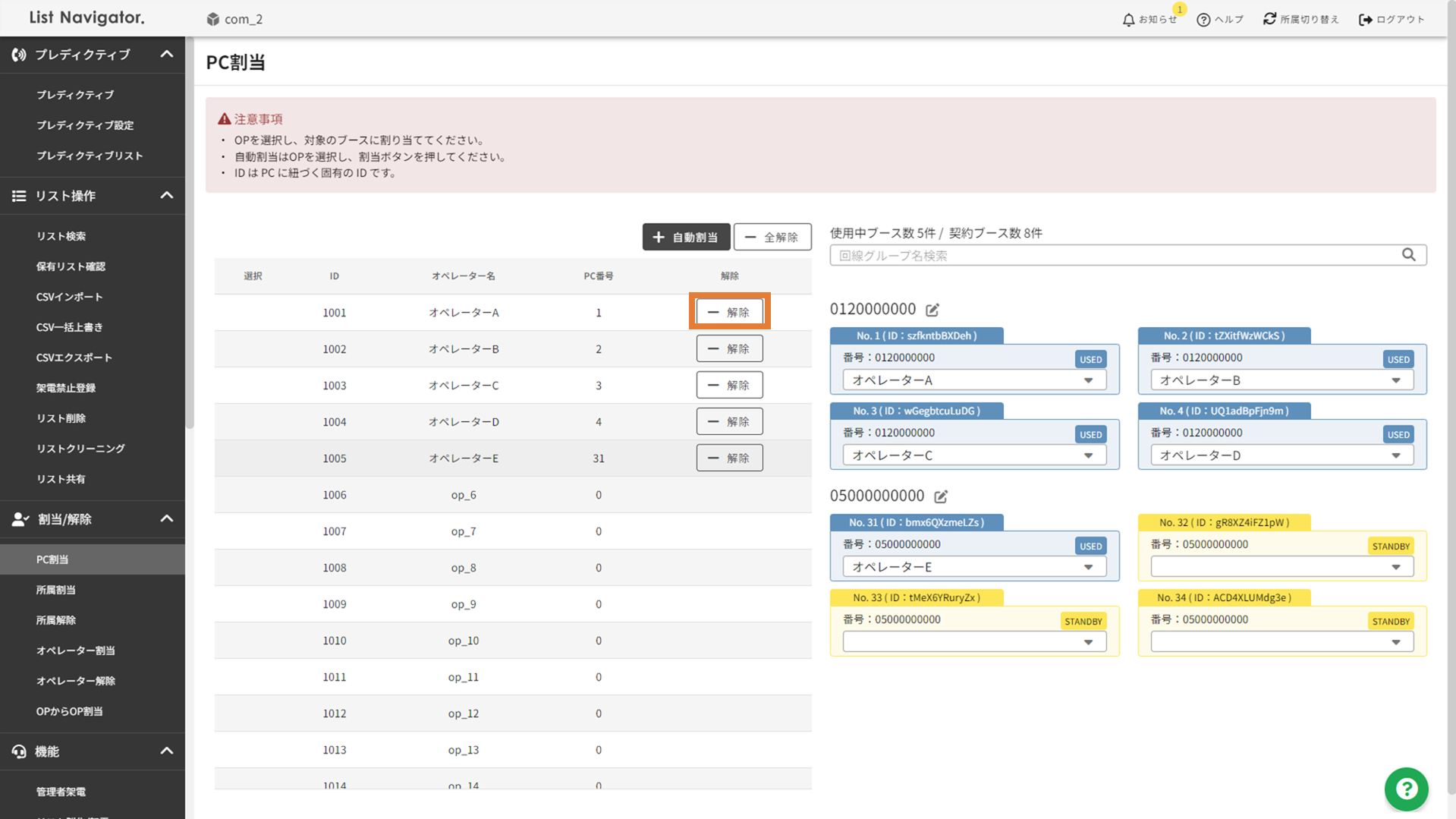Click the search magnifier in 回線グループ名検索
Viewport: 1456px width, 819px height.
point(1408,255)
